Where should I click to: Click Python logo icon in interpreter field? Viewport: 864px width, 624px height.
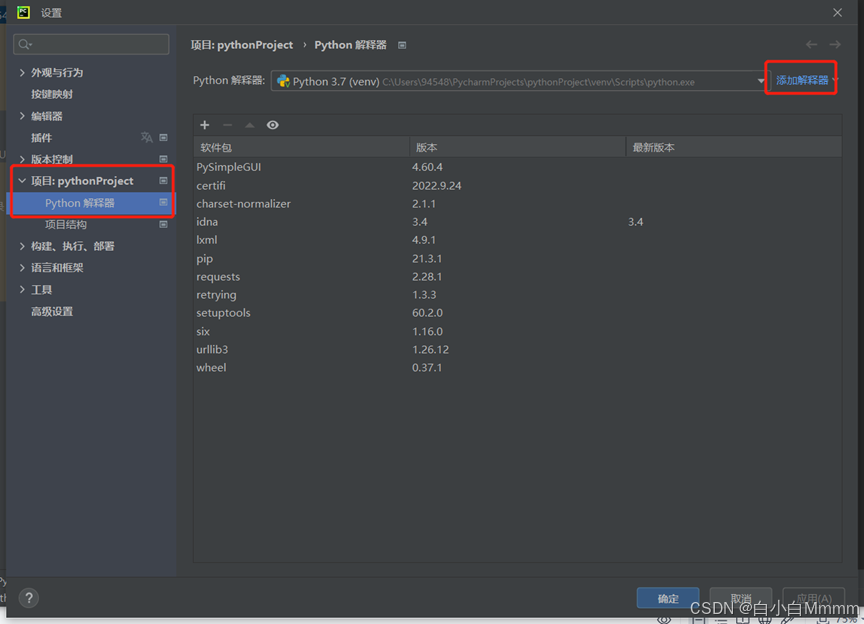click(283, 82)
